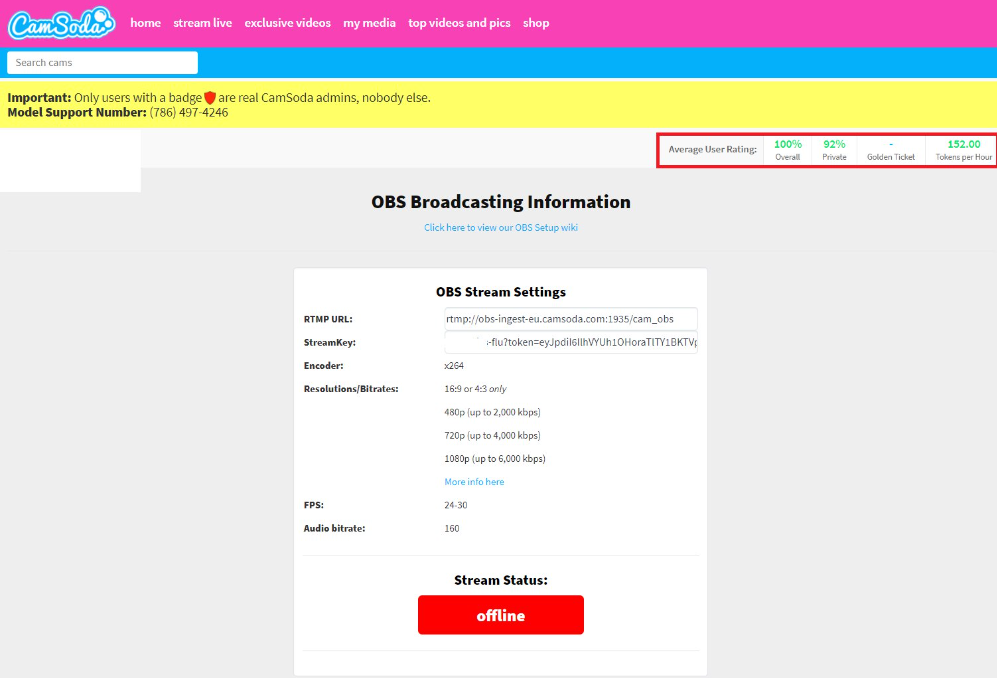Click the OBS Broadcasting Information heading
This screenshot has width=997, height=678.
[501, 202]
